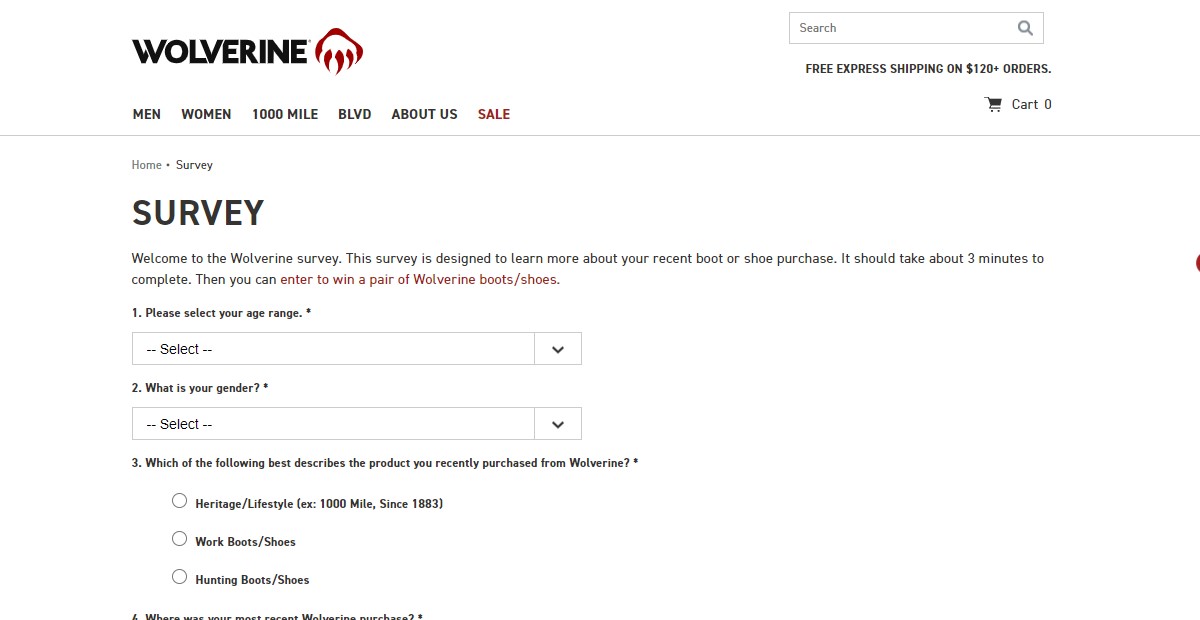
Task: Open the gender dropdown
Action: pyautogui.click(x=357, y=424)
